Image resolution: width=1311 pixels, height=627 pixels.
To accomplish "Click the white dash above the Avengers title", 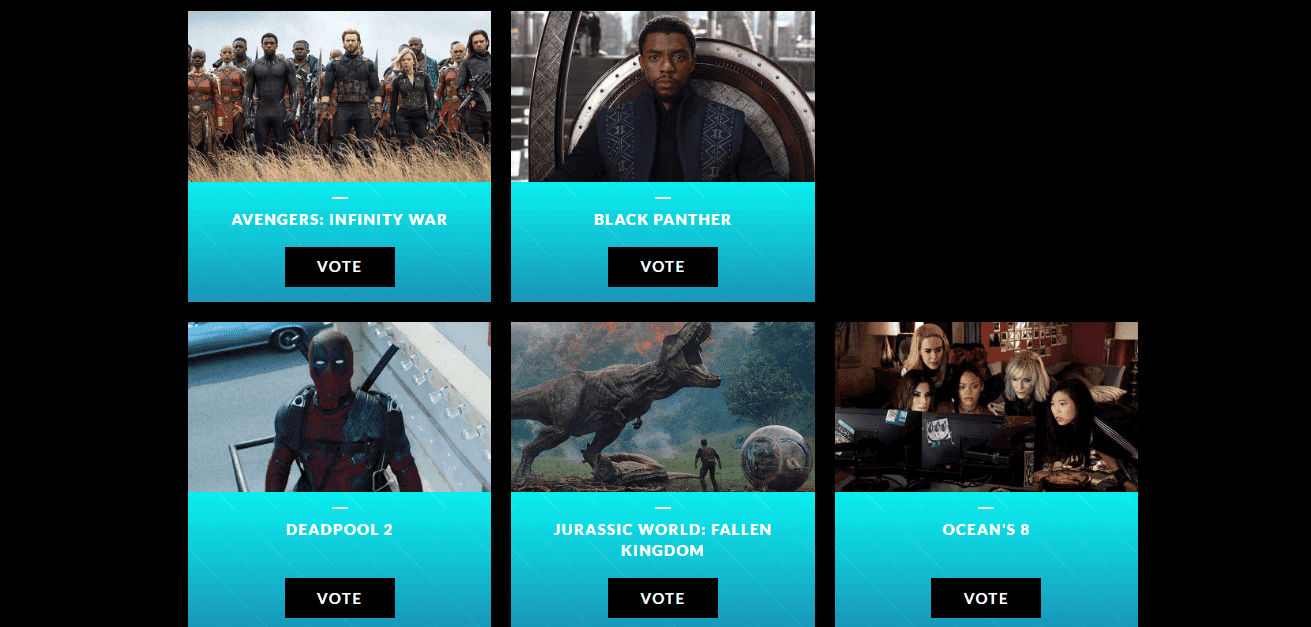I will click(339, 197).
